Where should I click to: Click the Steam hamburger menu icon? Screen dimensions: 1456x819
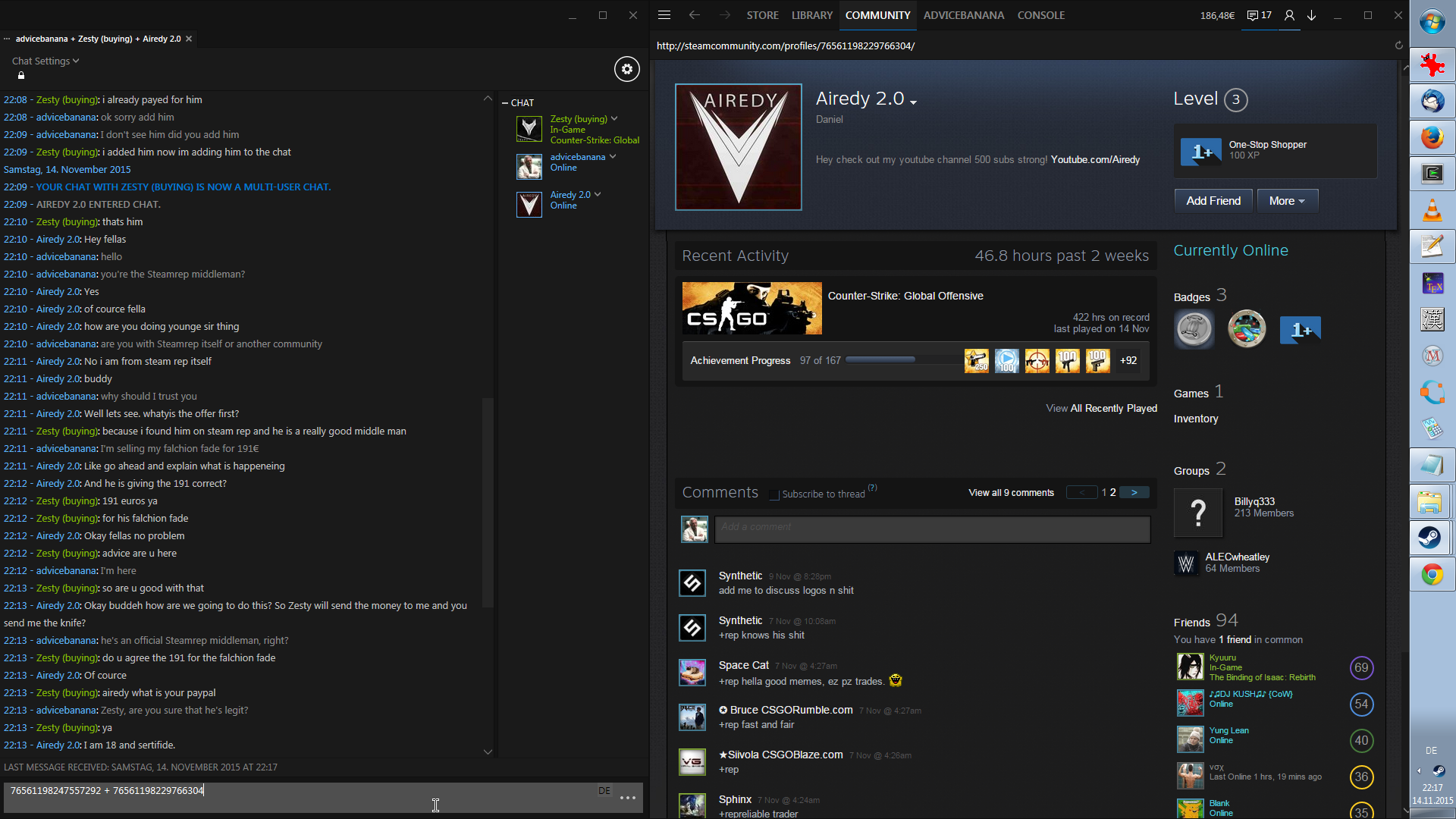pyautogui.click(x=664, y=15)
